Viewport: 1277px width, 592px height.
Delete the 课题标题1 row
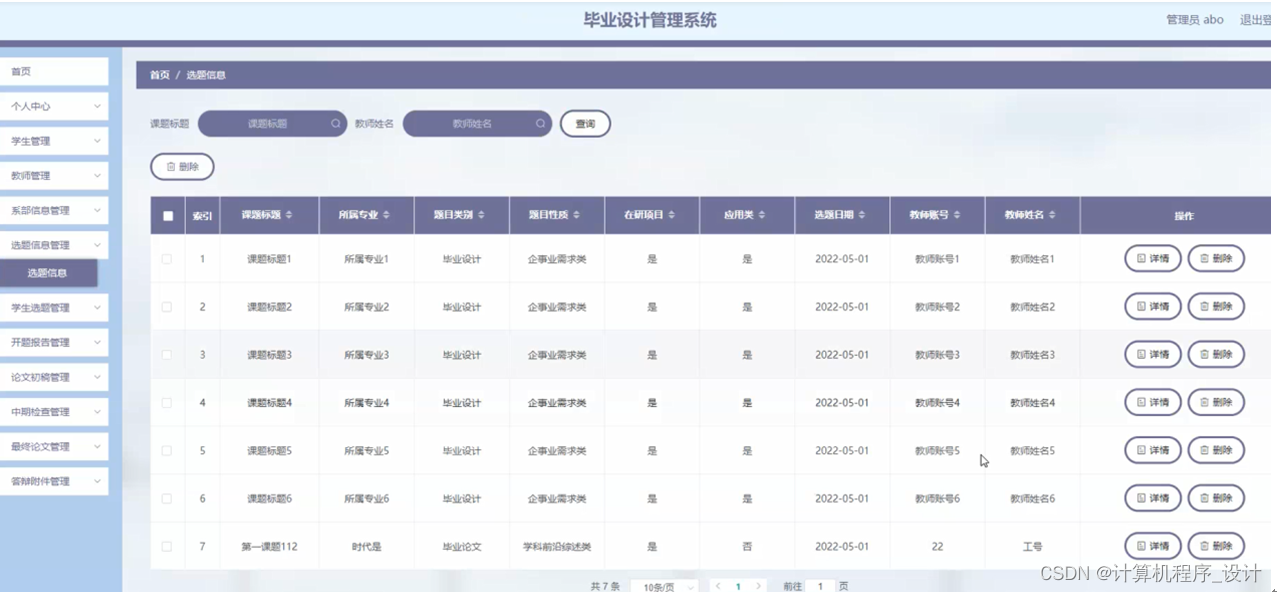tap(1216, 259)
